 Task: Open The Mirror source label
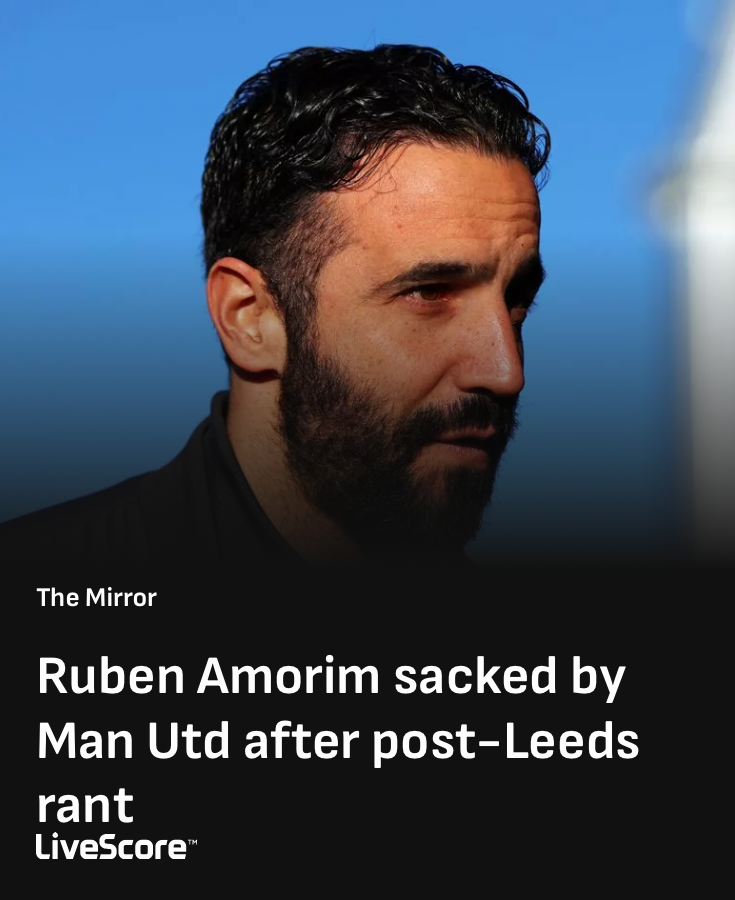click(96, 598)
